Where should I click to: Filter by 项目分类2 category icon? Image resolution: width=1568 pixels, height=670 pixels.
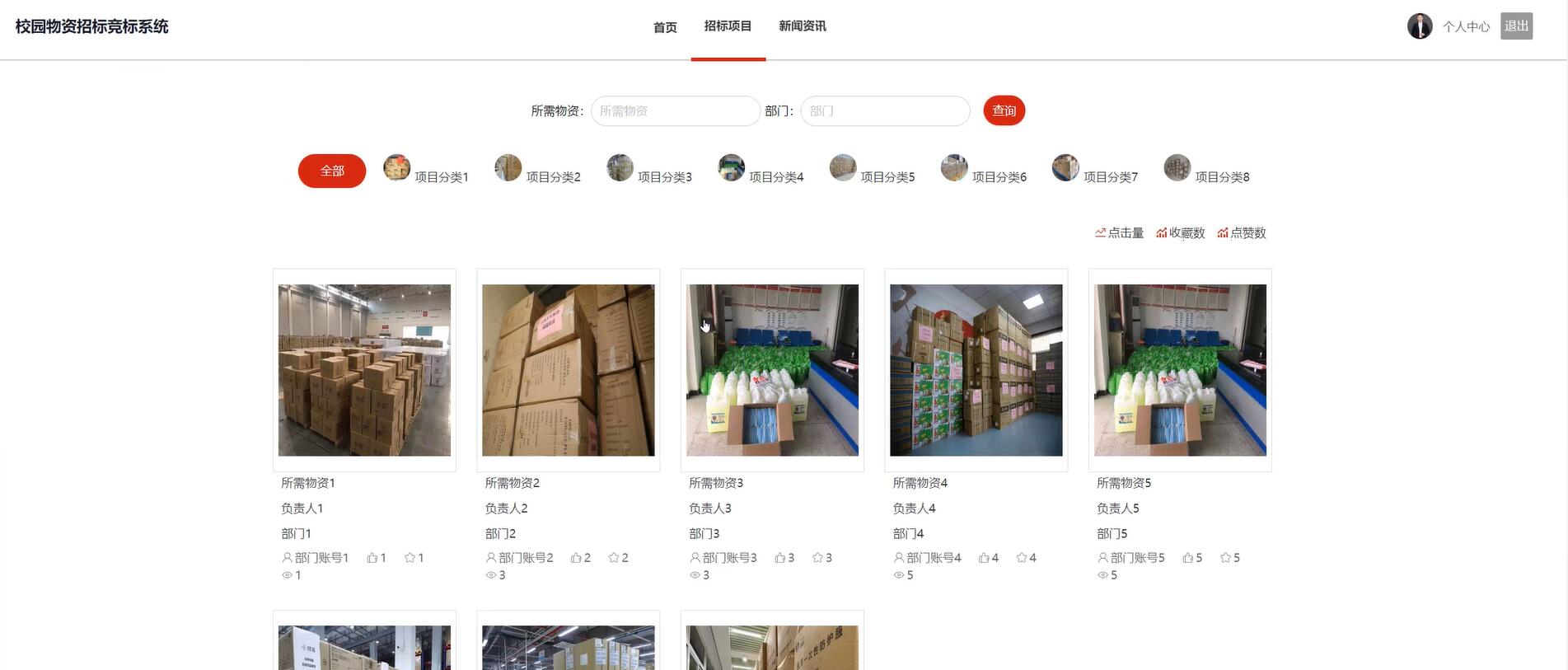point(508,168)
